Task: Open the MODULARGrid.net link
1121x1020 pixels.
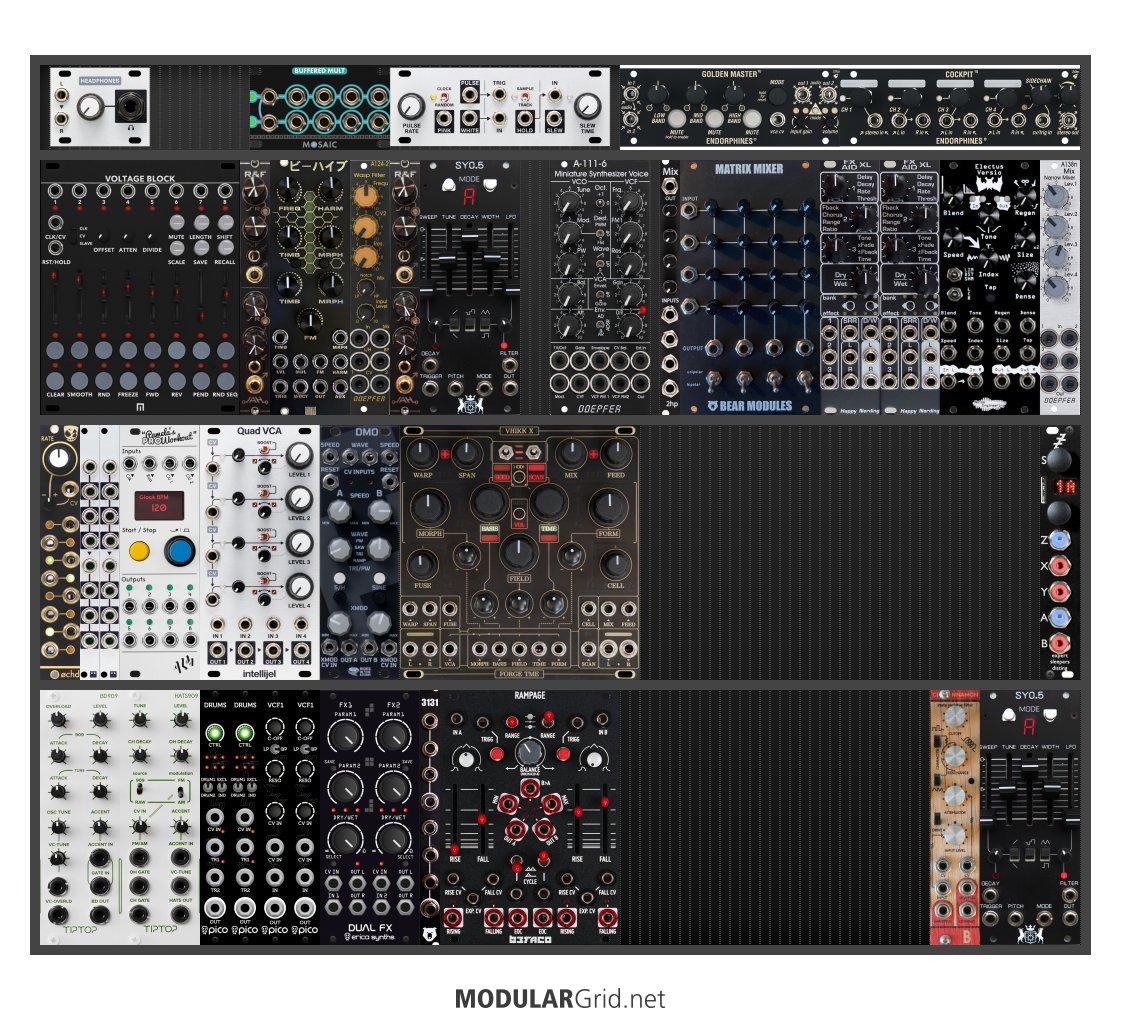Action: pyautogui.click(x=560, y=999)
